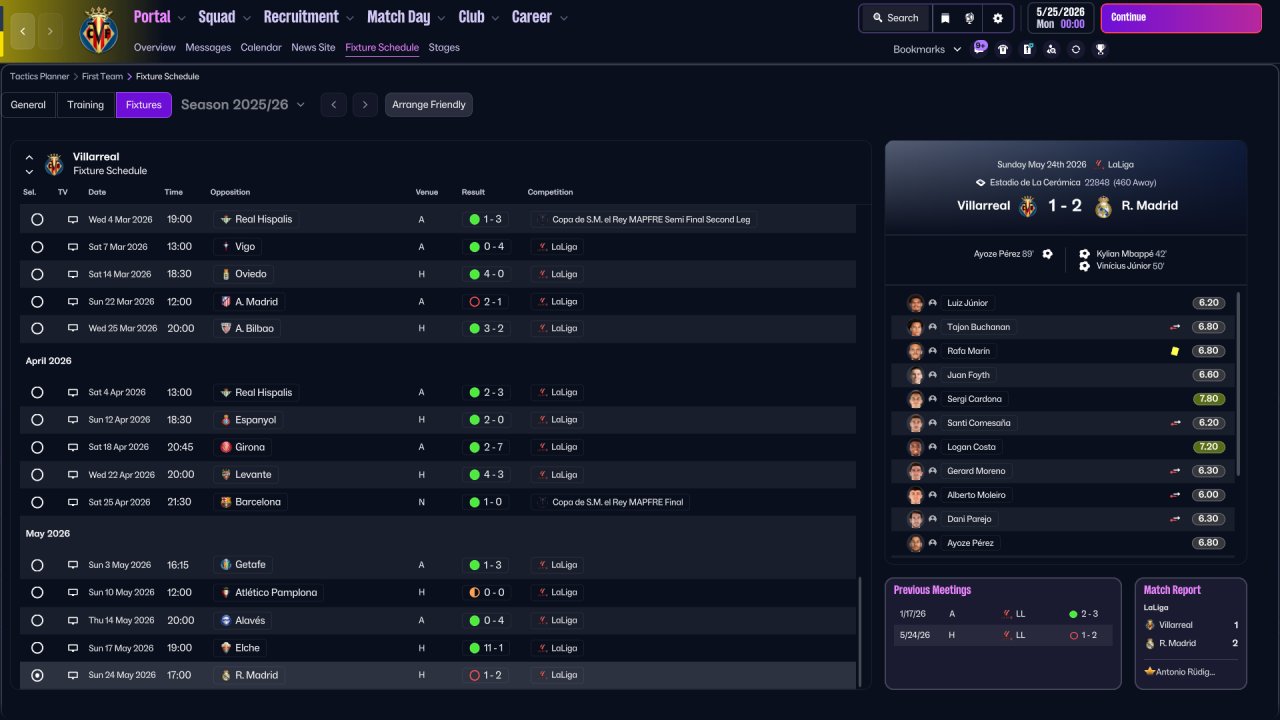
Task: Switch to the Stages tab
Action: pyautogui.click(x=444, y=47)
